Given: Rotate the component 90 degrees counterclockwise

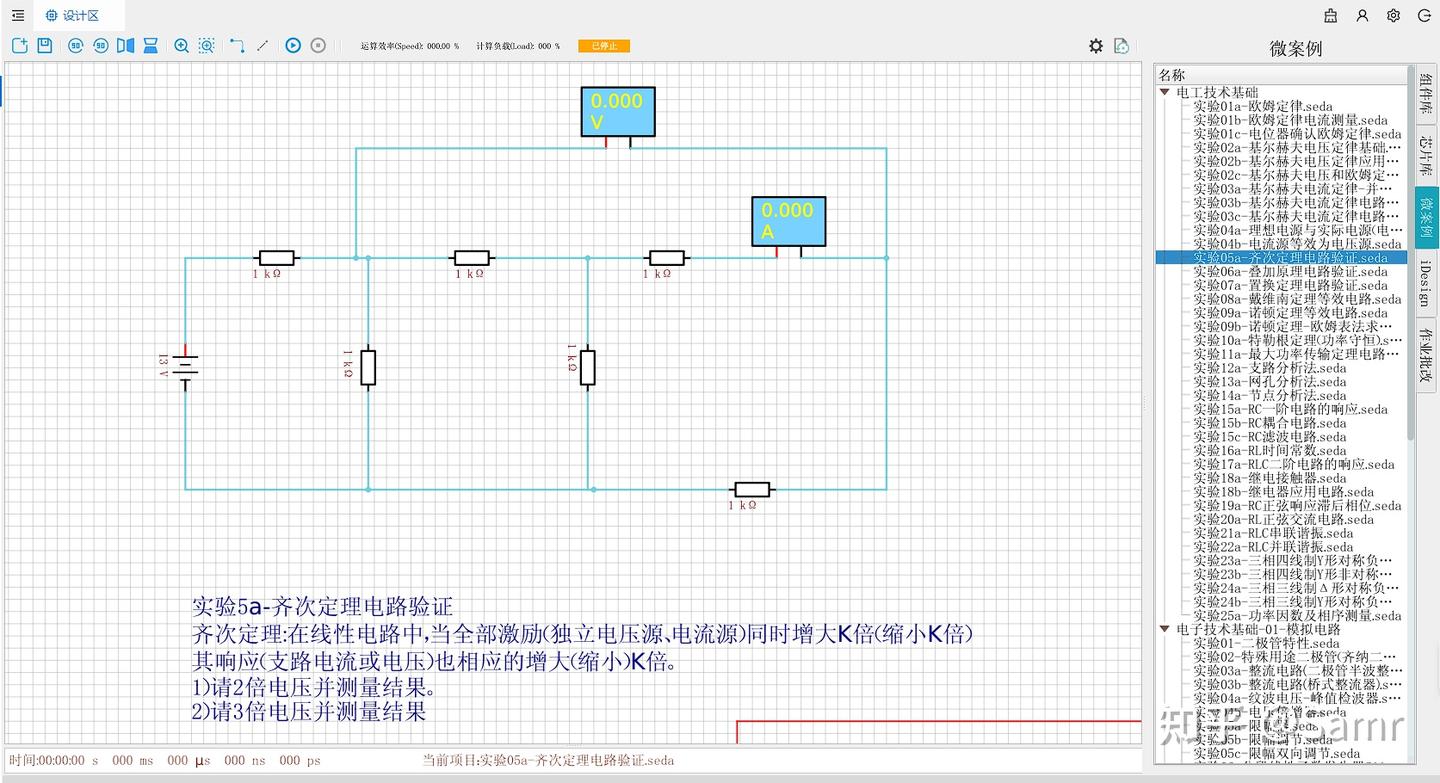Looking at the screenshot, I should pos(100,45).
